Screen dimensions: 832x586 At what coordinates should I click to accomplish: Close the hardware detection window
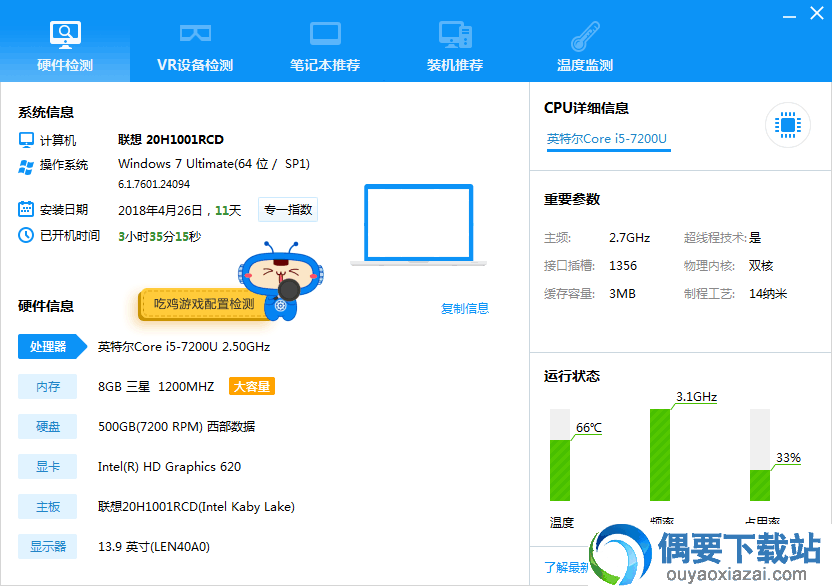[x=817, y=13]
